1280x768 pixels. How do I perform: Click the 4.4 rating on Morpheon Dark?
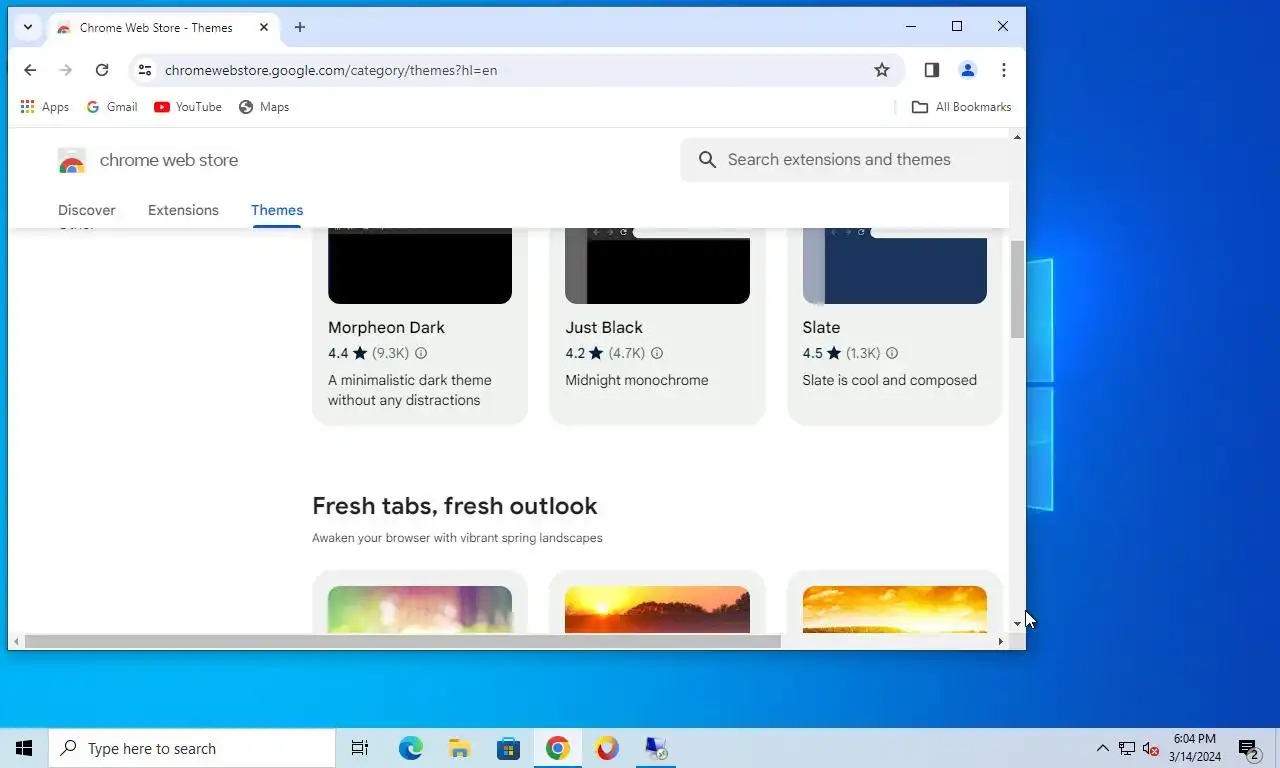(348, 353)
